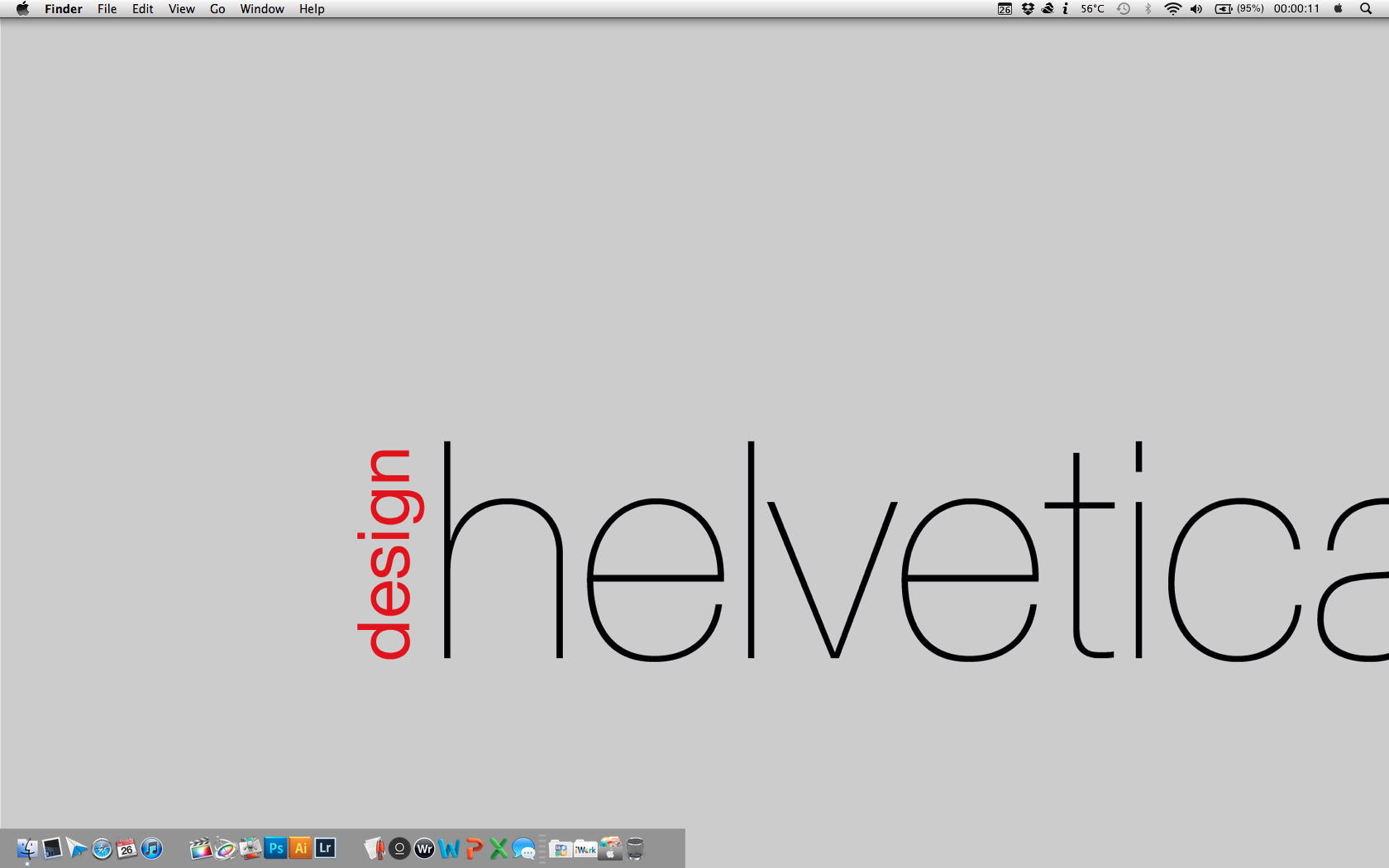Click the 56°C temperature readout
The height and width of the screenshot is (868, 1389).
coord(1092,9)
